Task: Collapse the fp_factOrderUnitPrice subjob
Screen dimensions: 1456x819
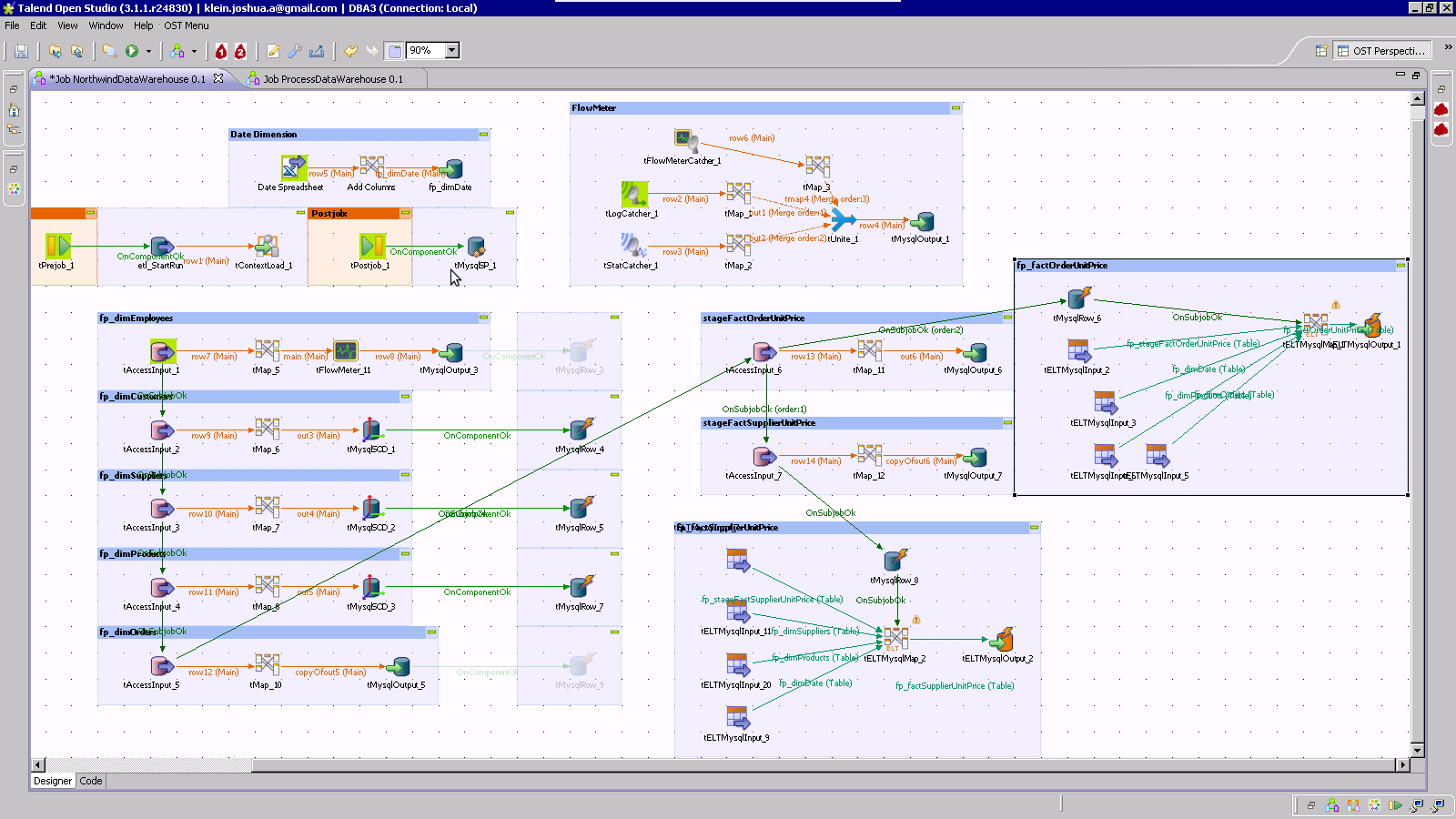Action: pyautogui.click(x=1400, y=266)
